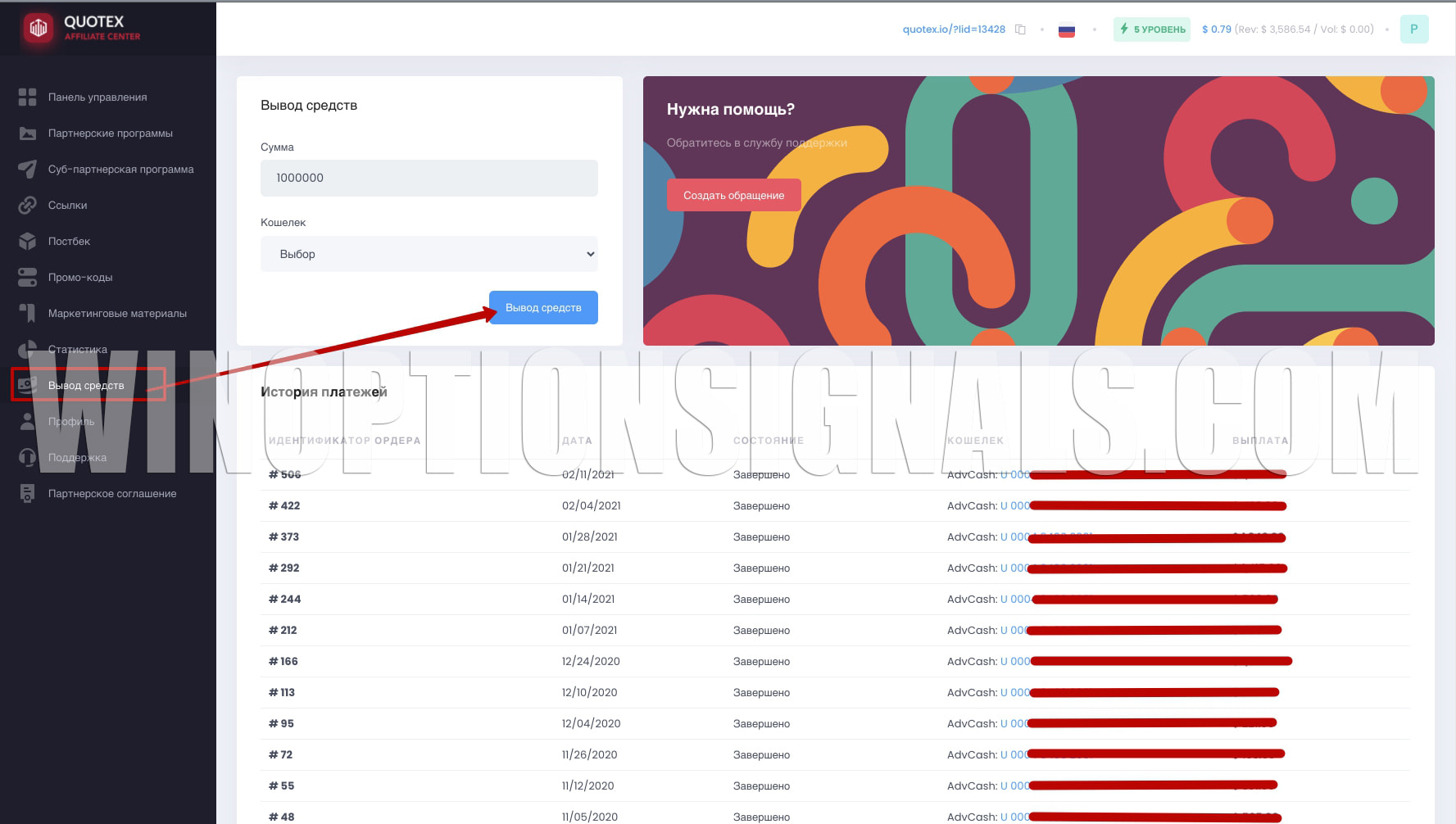The width and height of the screenshot is (1456, 824).
Task: Click the quotex.io referral link
Action: [x=953, y=29]
